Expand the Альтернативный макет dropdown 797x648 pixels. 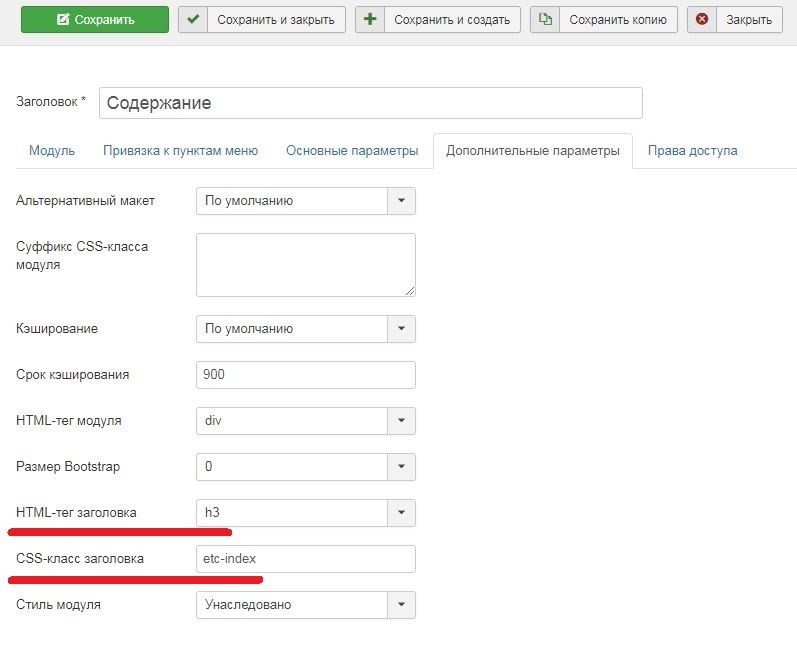pyautogui.click(x=305, y=201)
